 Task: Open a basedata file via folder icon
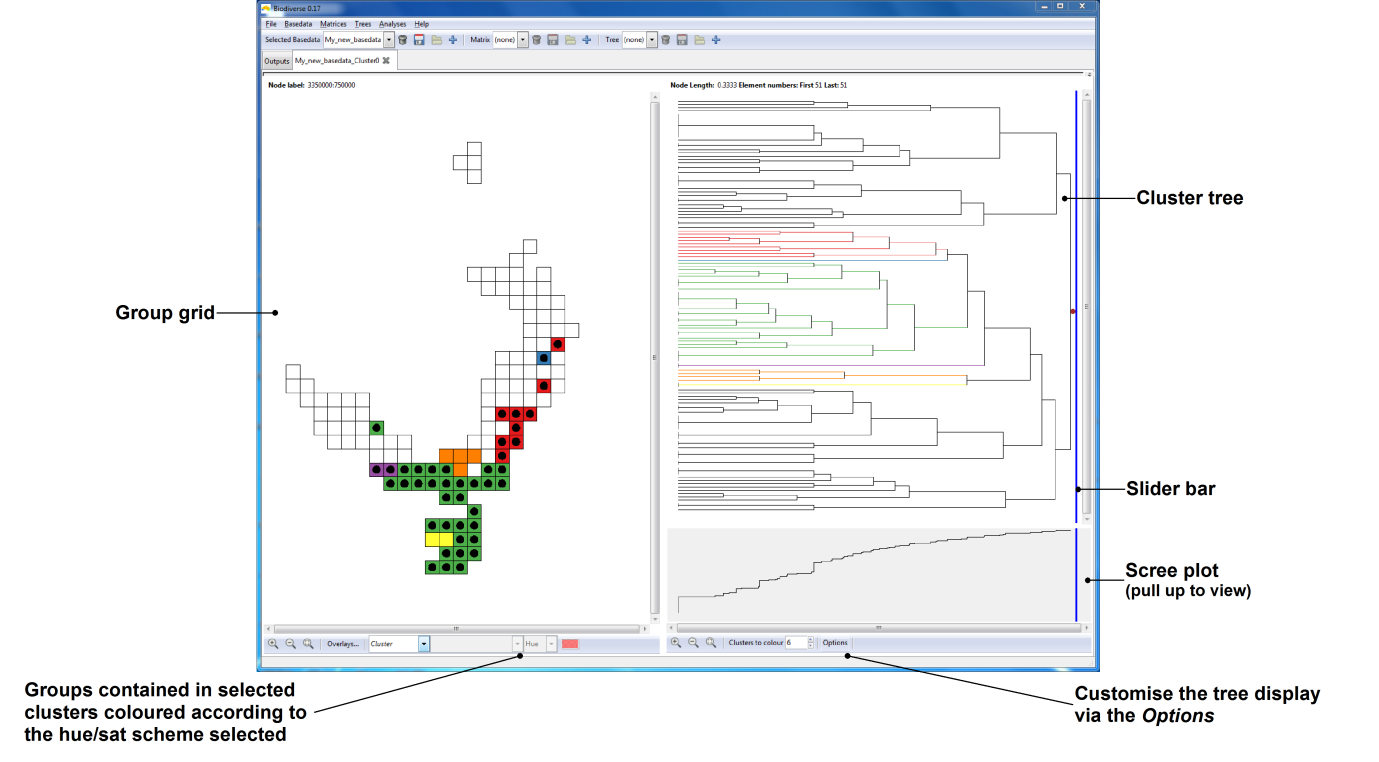(x=436, y=40)
